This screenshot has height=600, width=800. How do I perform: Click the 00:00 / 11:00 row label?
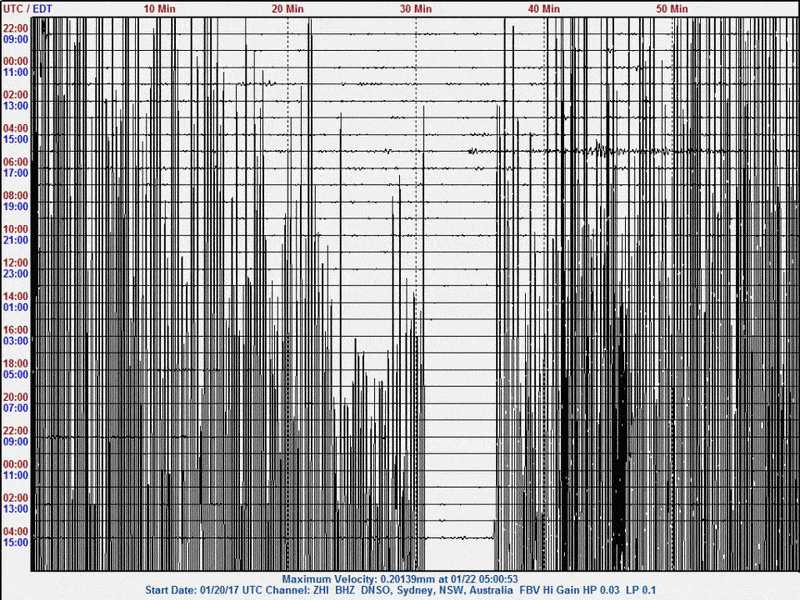(16, 69)
